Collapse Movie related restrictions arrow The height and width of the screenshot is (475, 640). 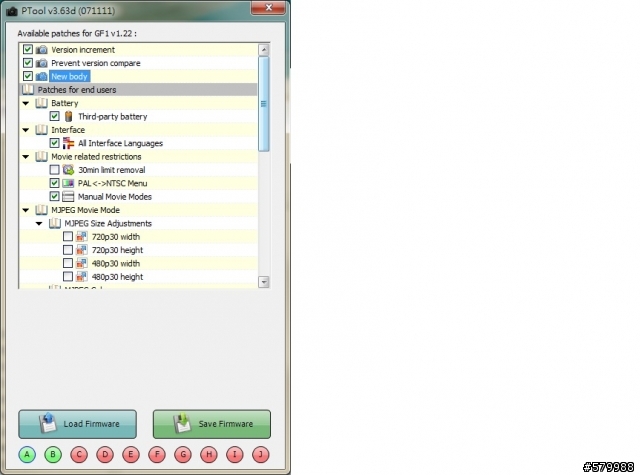point(26,157)
